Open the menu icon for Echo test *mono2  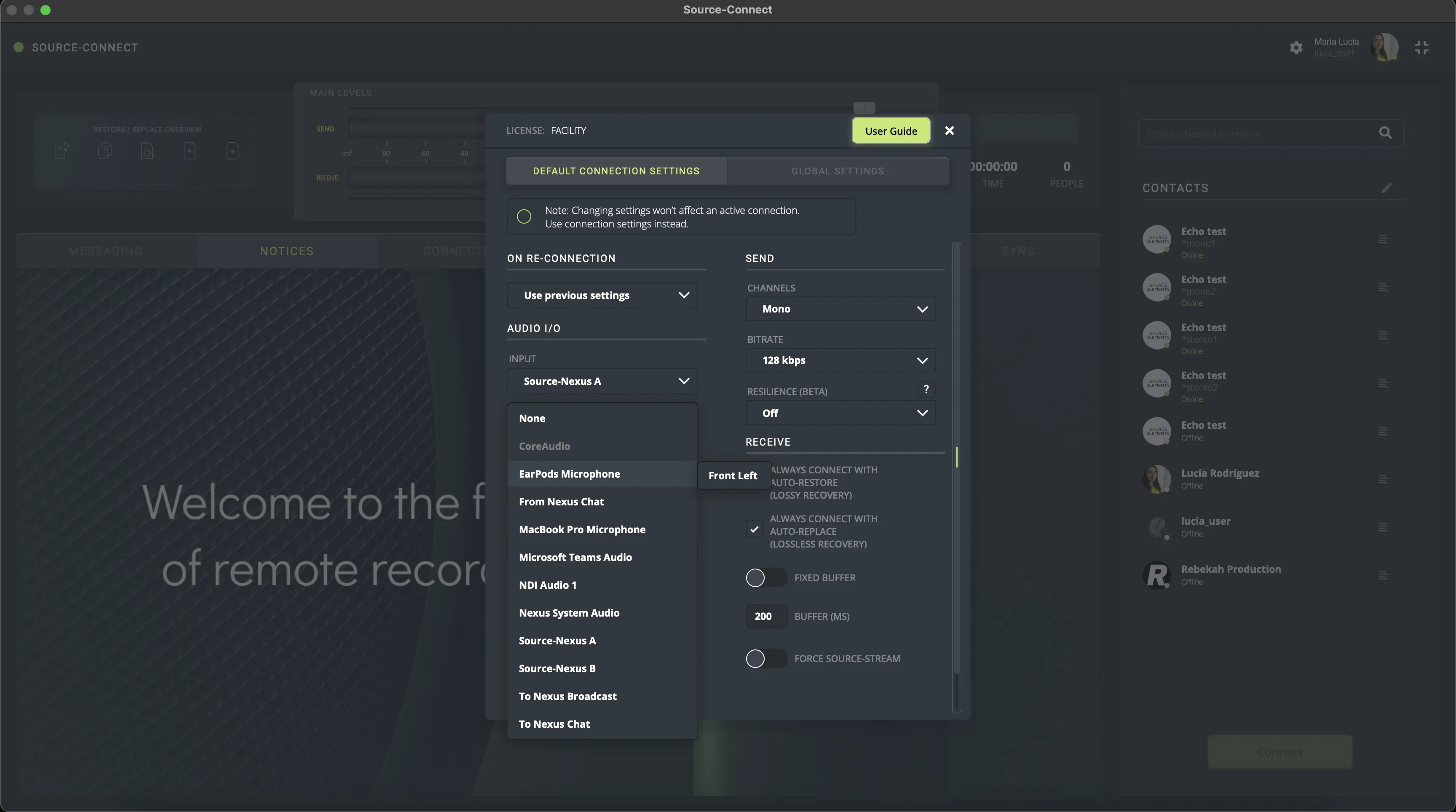[1383, 288]
